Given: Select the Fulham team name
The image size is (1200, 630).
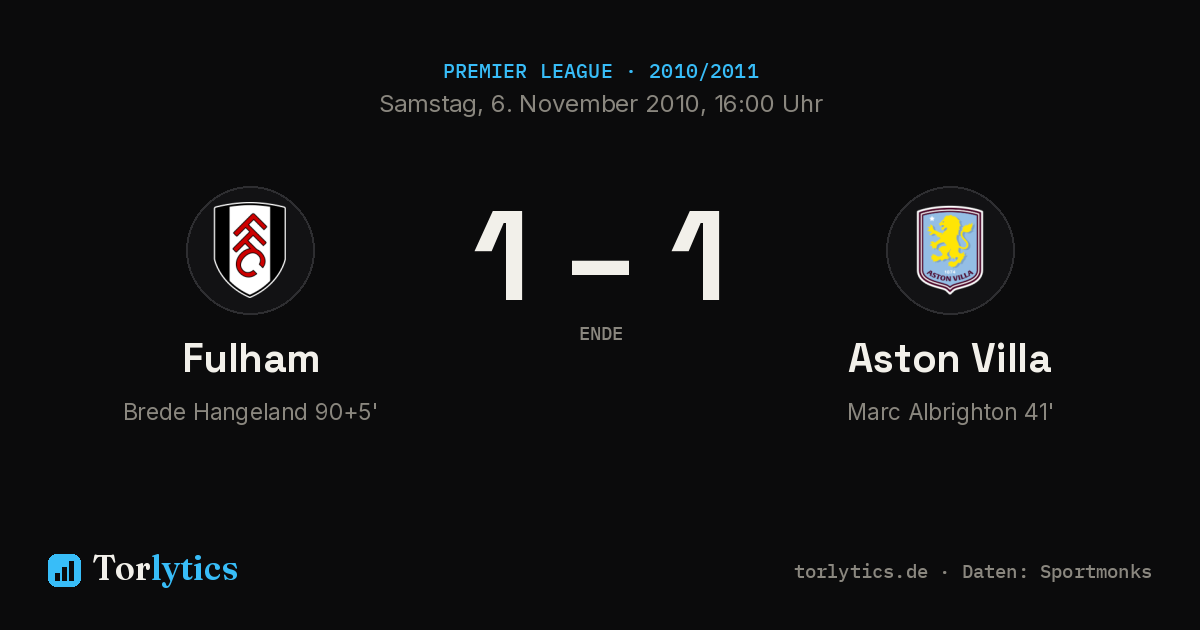Looking at the screenshot, I should click(x=251, y=358).
